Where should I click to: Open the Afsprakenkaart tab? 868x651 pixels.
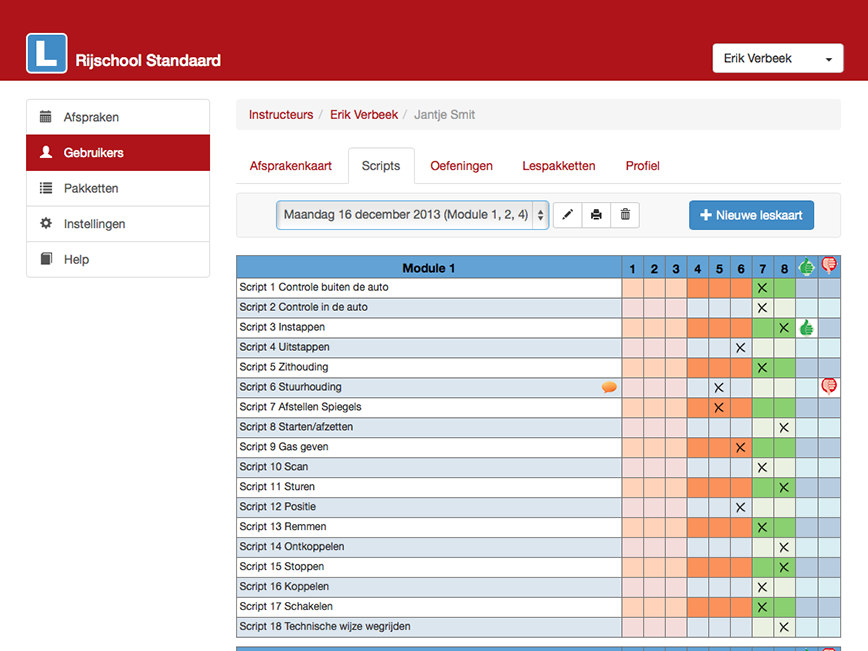[290, 166]
